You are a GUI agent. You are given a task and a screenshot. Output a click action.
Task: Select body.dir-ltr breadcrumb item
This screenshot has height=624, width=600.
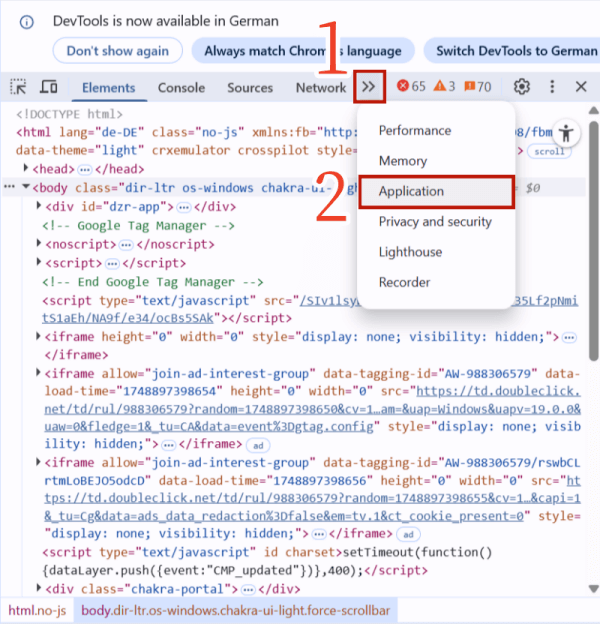tap(236, 610)
